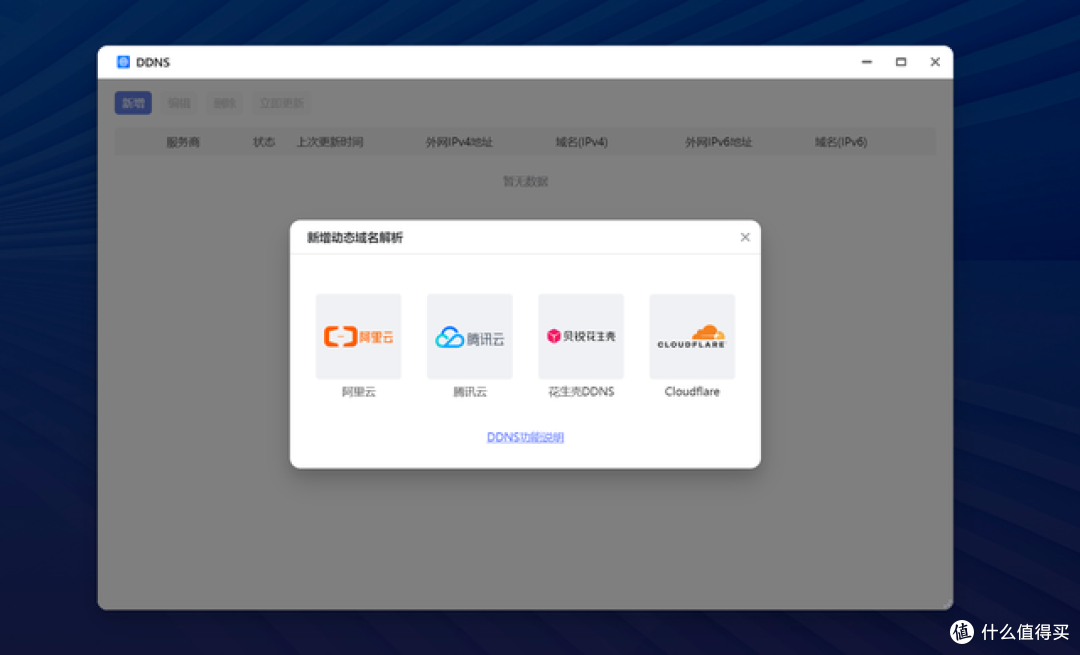Close the DDNS window
This screenshot has width=1080, height=655.
tap(935, 62)
